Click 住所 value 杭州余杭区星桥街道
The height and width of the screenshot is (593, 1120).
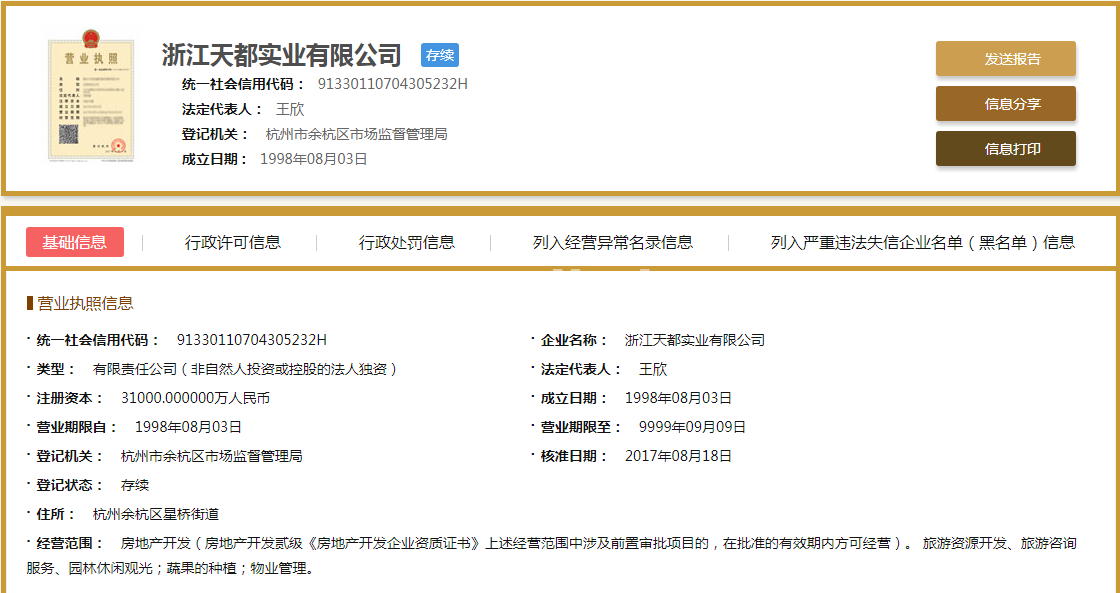pos(156,514)
